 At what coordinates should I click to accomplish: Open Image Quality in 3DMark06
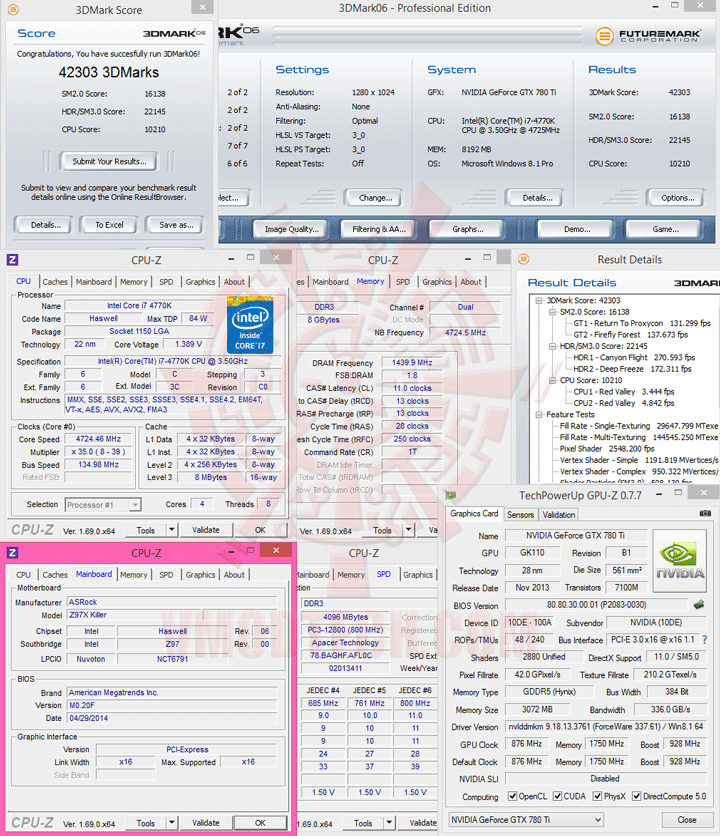(291, 229)
